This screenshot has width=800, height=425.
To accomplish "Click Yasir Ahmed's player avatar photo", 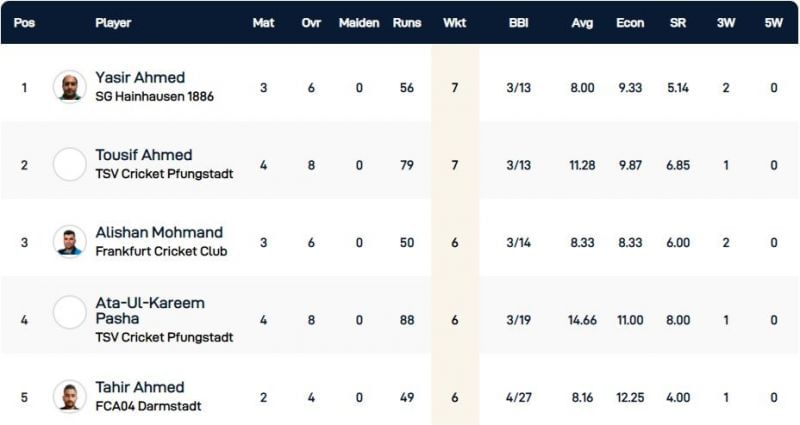I will [x=70, y=86].
